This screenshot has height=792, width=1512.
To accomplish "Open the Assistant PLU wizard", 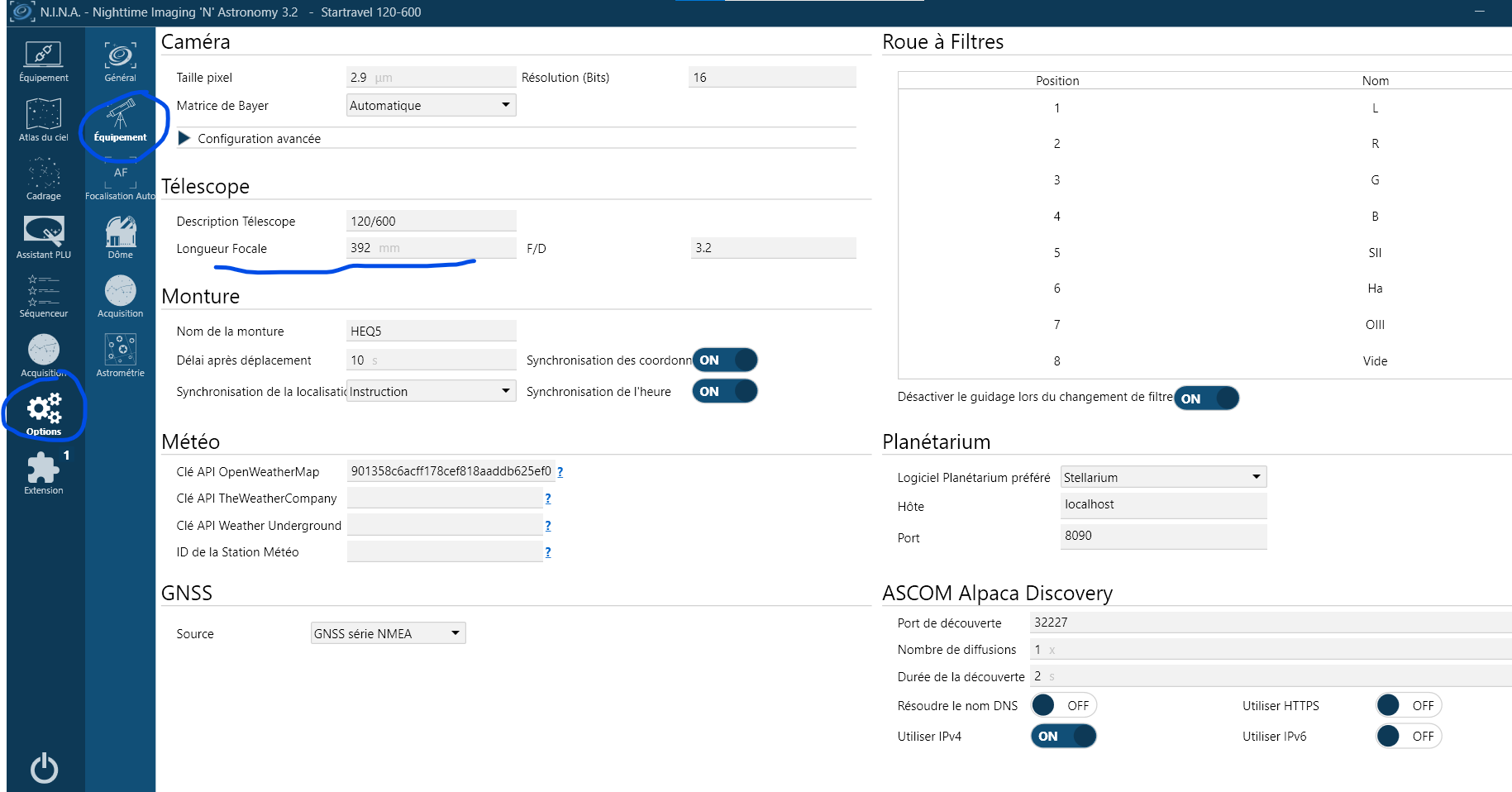I will tap(44, 238).
